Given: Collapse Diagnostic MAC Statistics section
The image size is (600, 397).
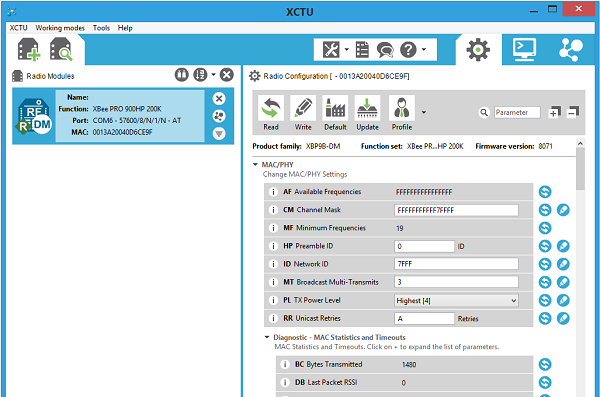Looking at the screenshot, I should [267, 337].
